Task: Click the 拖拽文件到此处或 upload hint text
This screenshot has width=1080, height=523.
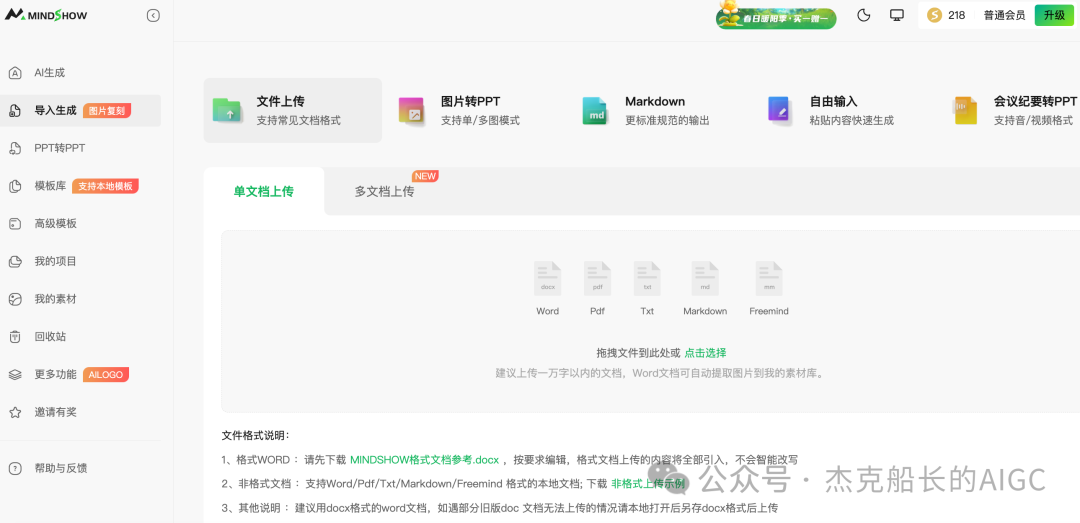Action: [x=638, y=353]
